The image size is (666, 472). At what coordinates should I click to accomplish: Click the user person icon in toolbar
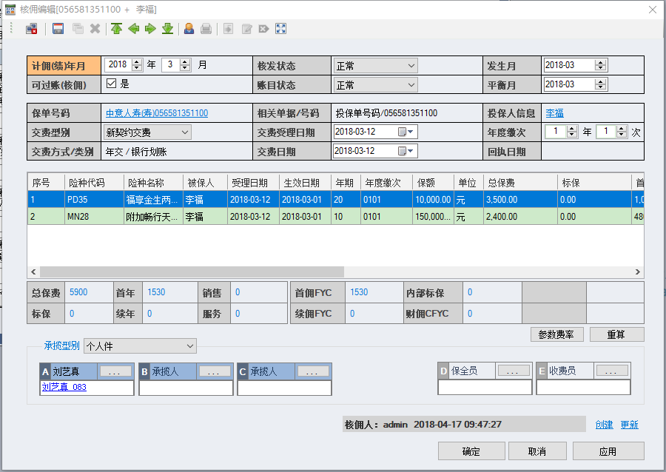pos(189,29)
